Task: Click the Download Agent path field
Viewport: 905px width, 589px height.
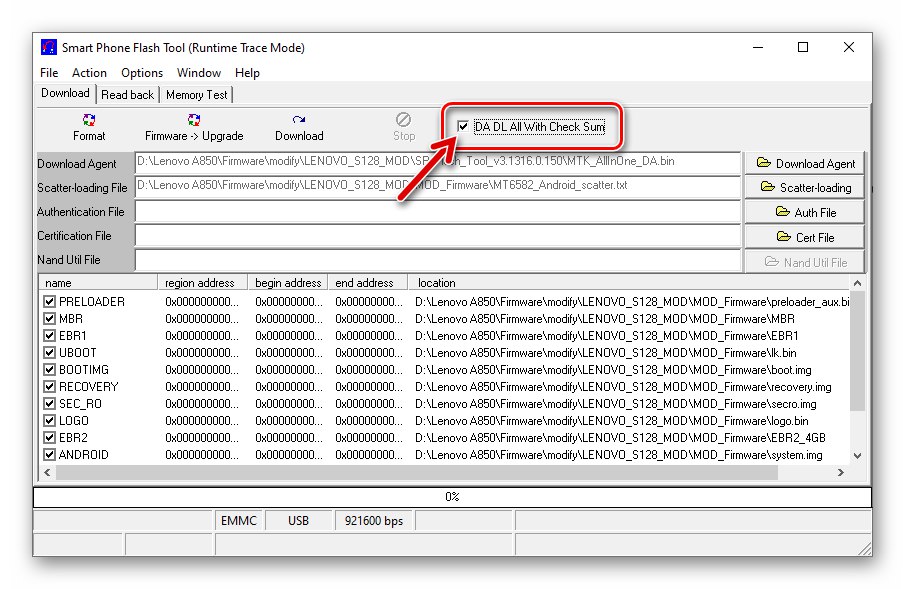Action: pos(438,163)
